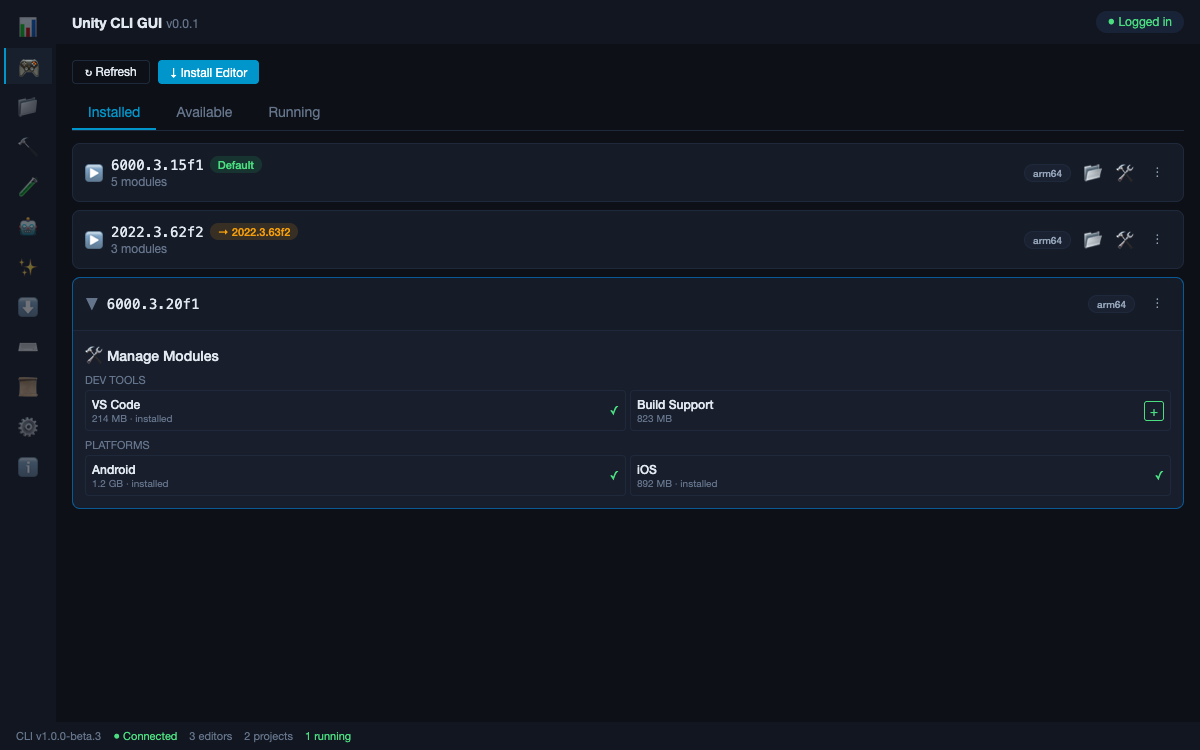Click the Logged in status badge
Image resolution: width=1200 pixels, height=750 pixels.
pos(1140,22)
